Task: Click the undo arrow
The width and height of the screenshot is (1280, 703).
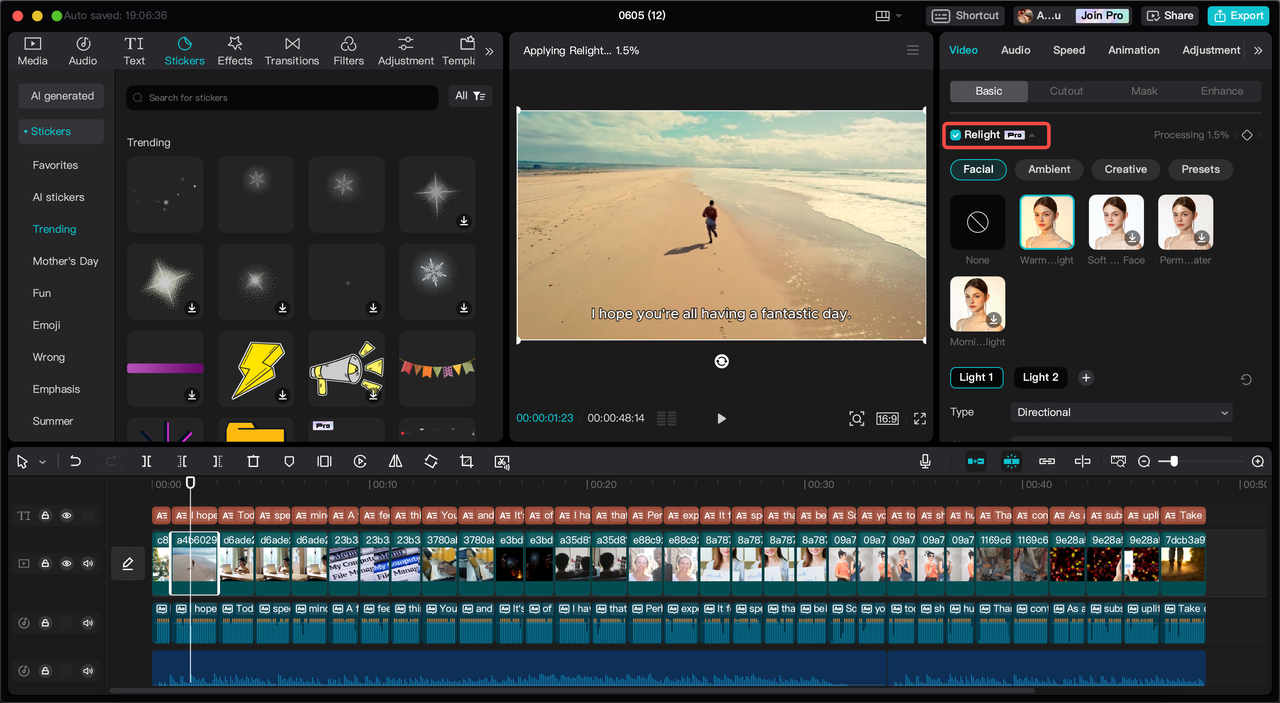Action: [x=75, y=461]
